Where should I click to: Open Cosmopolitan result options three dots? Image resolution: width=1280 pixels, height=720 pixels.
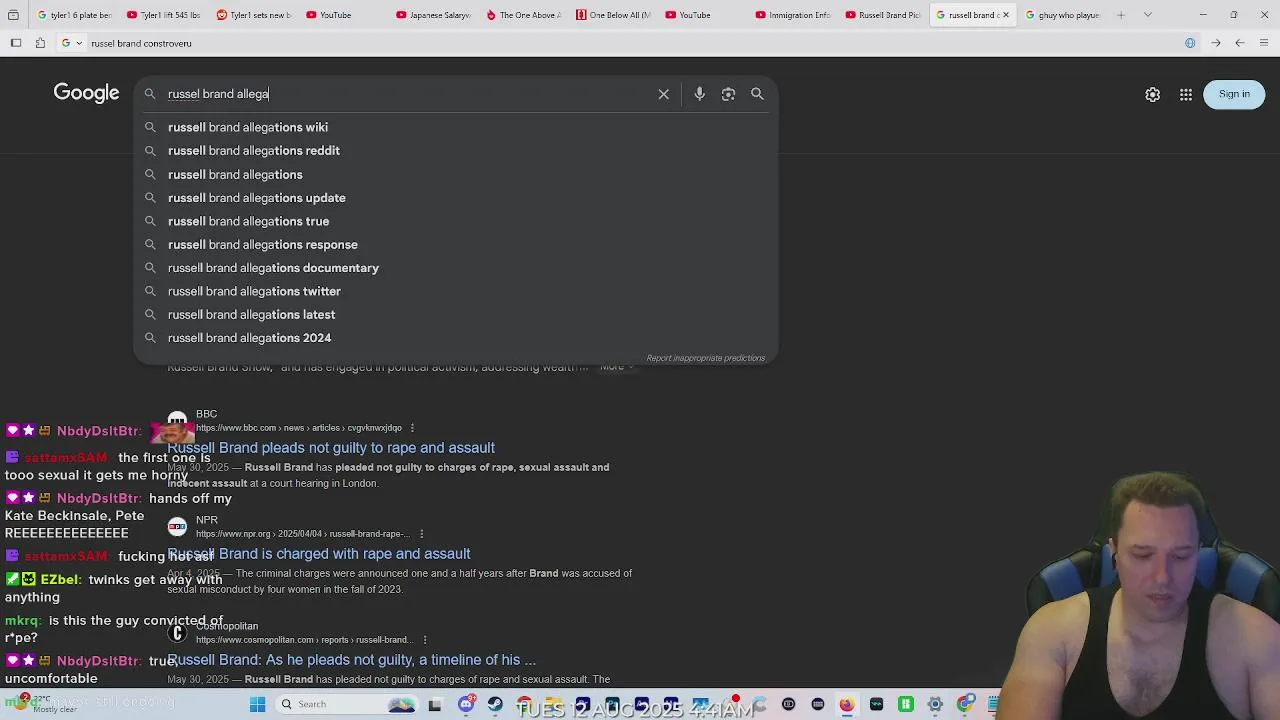pyautogui.click(x=425, y=640)
